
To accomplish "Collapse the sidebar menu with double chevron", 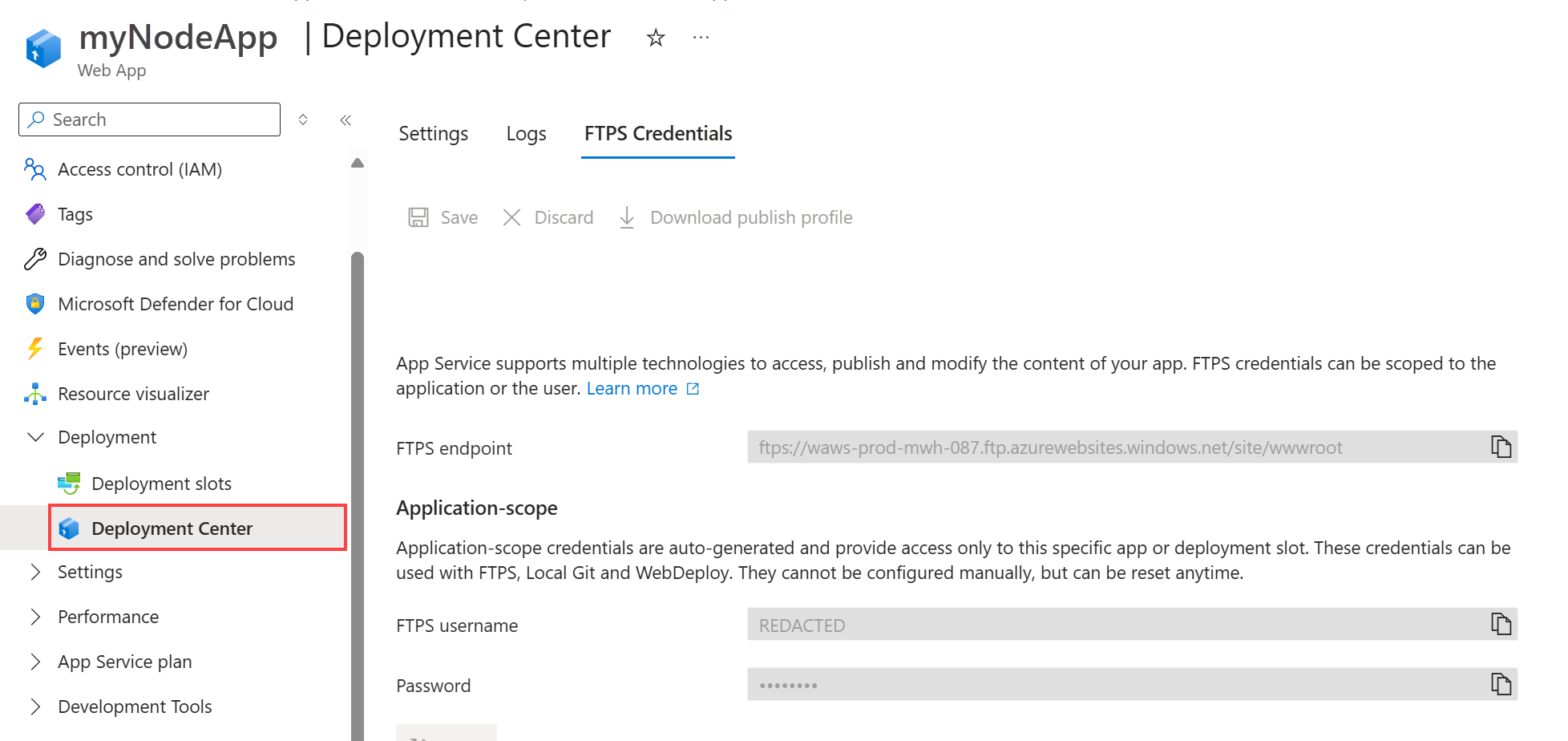I will point(346,120).
